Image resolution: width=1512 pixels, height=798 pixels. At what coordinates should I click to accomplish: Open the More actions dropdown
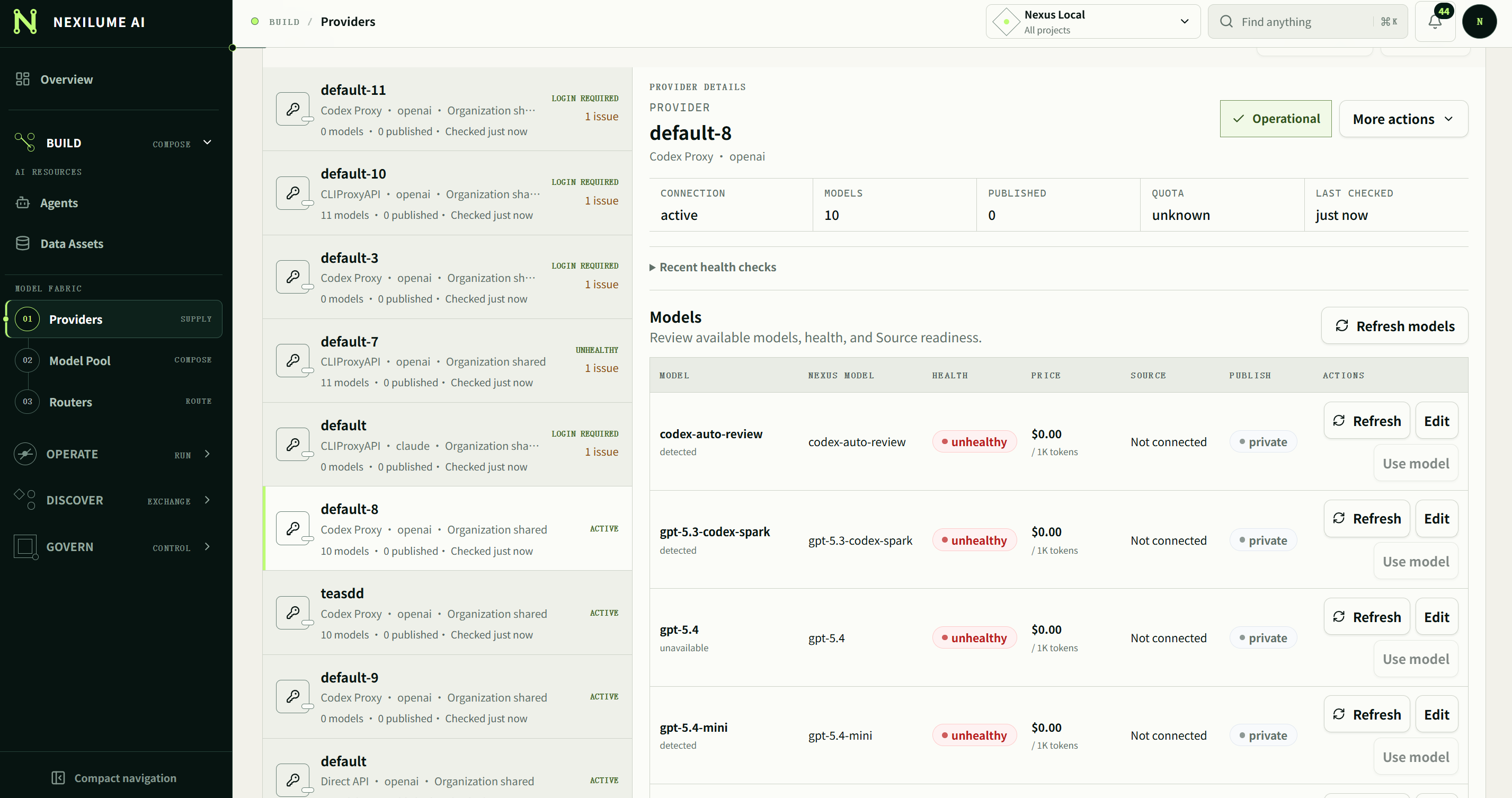[1403, 119]
